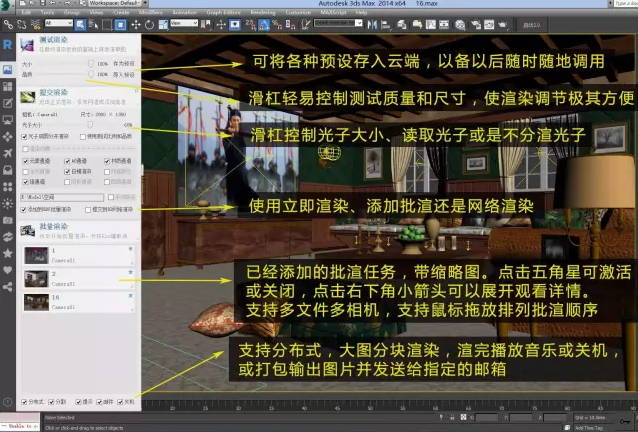The width and height of the screenshot is (638, 432).
Task: Open the Tools menu
Action: tap(47, 12)
